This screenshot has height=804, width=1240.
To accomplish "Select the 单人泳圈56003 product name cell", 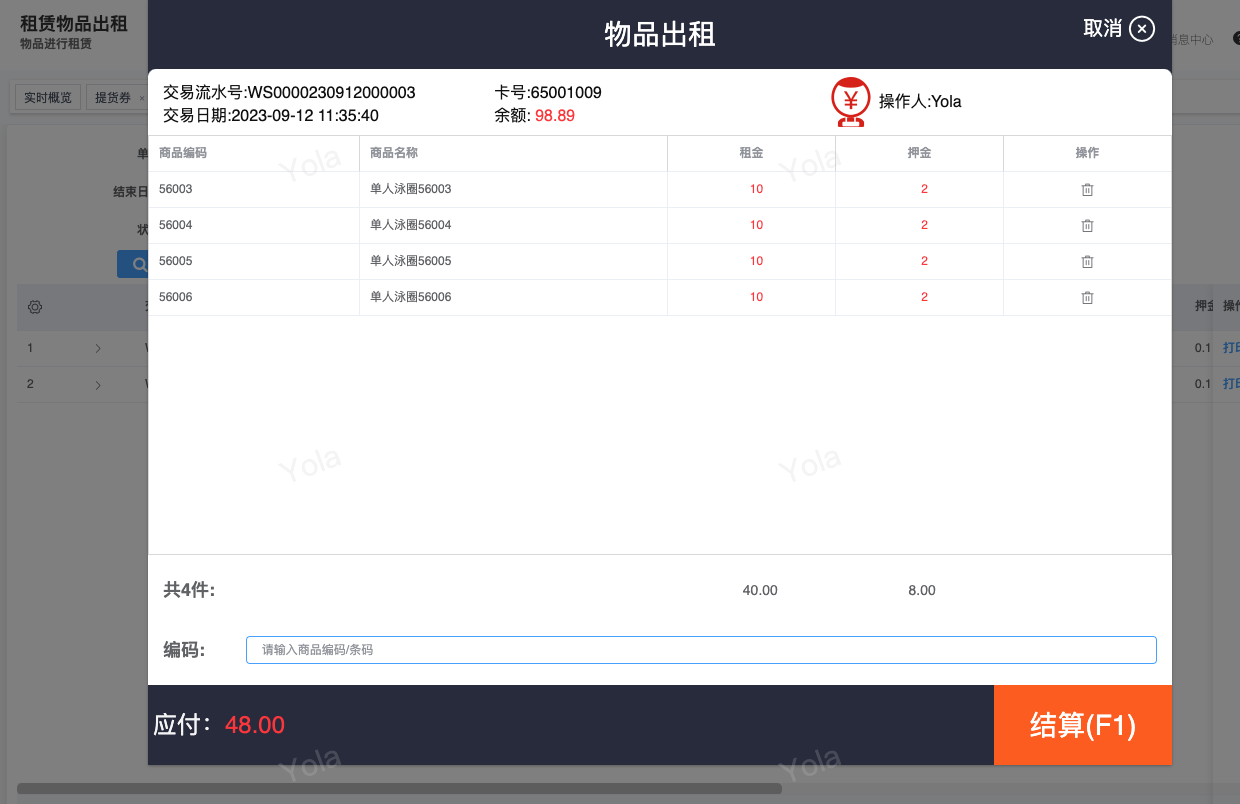I will pyautogui.click(x=411, y=189).
